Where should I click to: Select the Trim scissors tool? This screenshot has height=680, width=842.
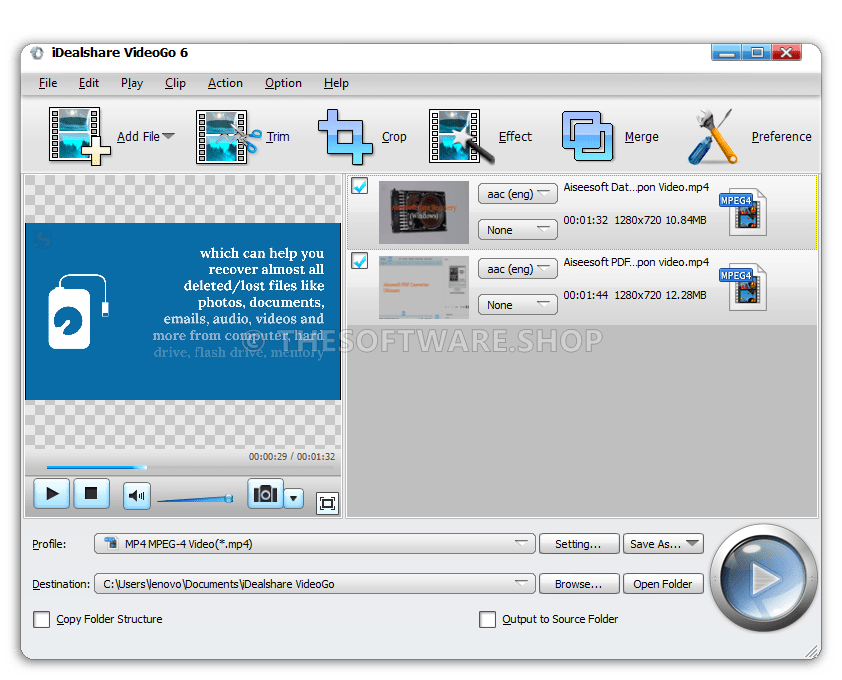[229, 136]
